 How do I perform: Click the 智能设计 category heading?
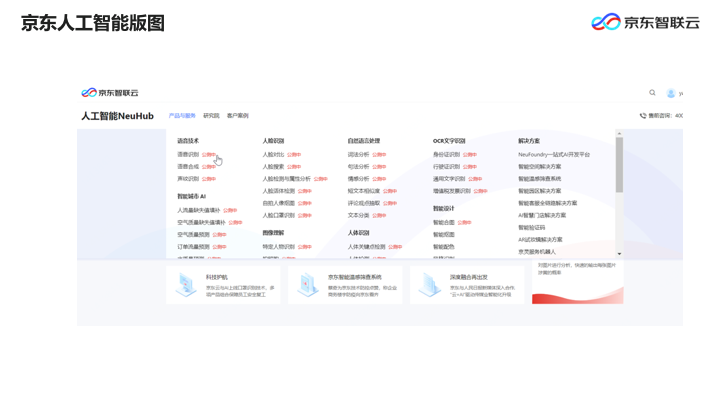[x=444, y=208]
